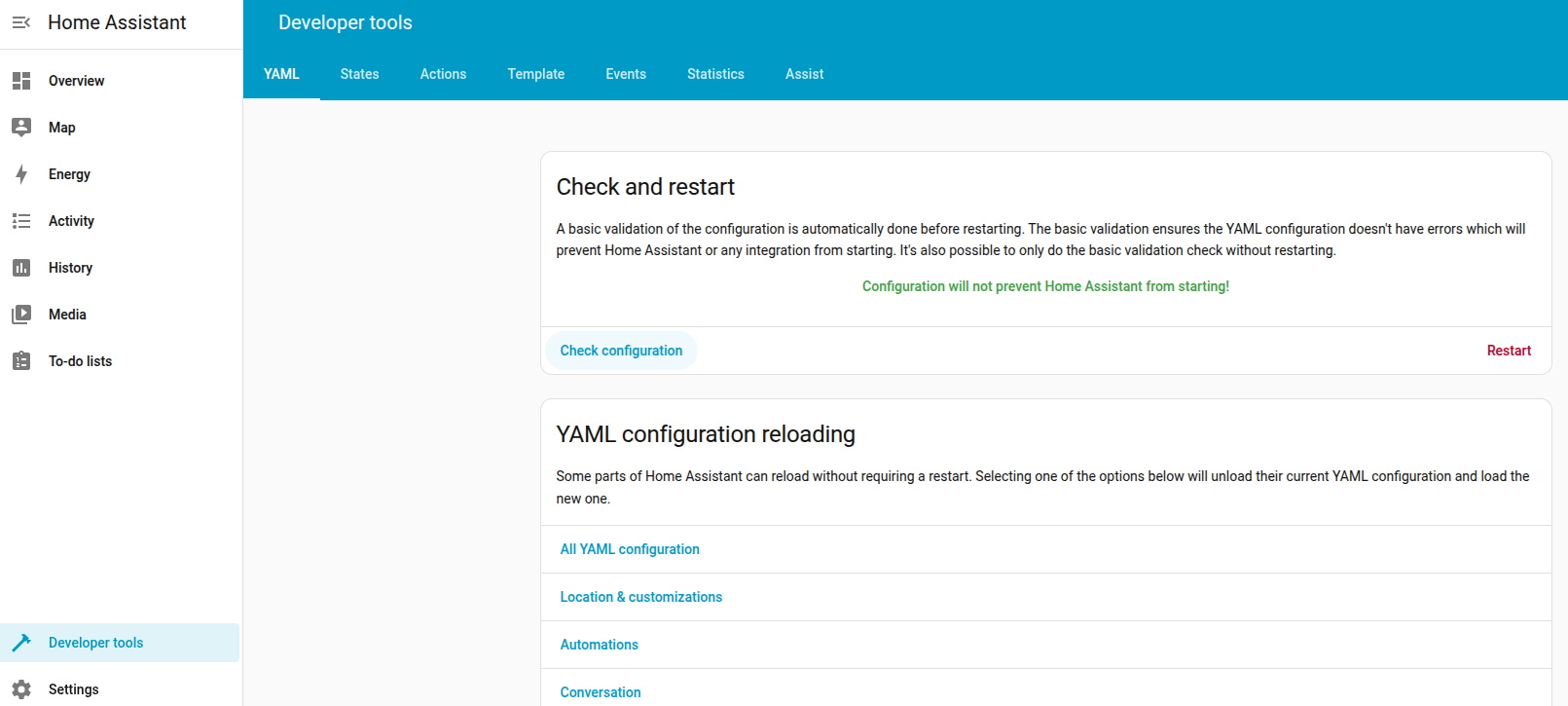1568x706 pixels.
Task: Open the Statistics tab
Action: click(715, 74)
